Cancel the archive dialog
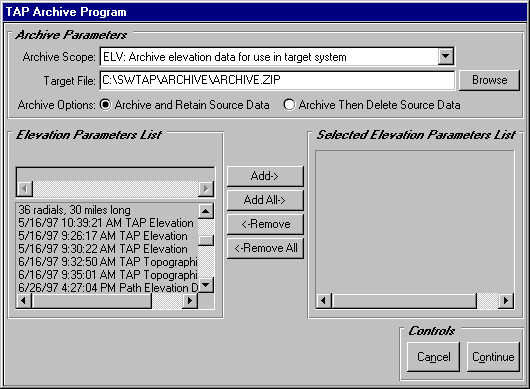The height and width of the screenshot is (389, 530). point(433,357)
